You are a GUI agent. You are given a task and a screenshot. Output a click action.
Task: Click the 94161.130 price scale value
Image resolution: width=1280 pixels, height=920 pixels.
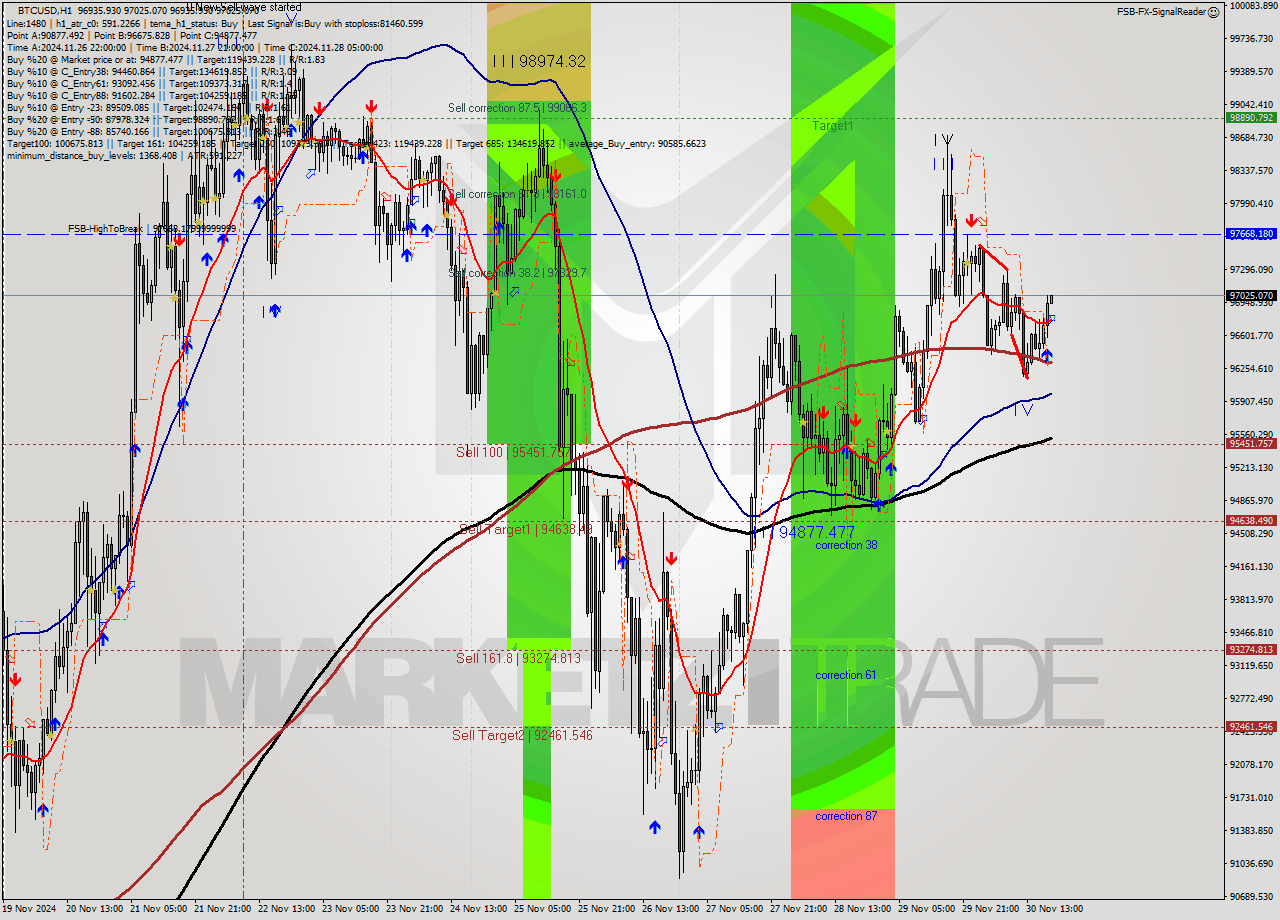[x=1251, y=566]
